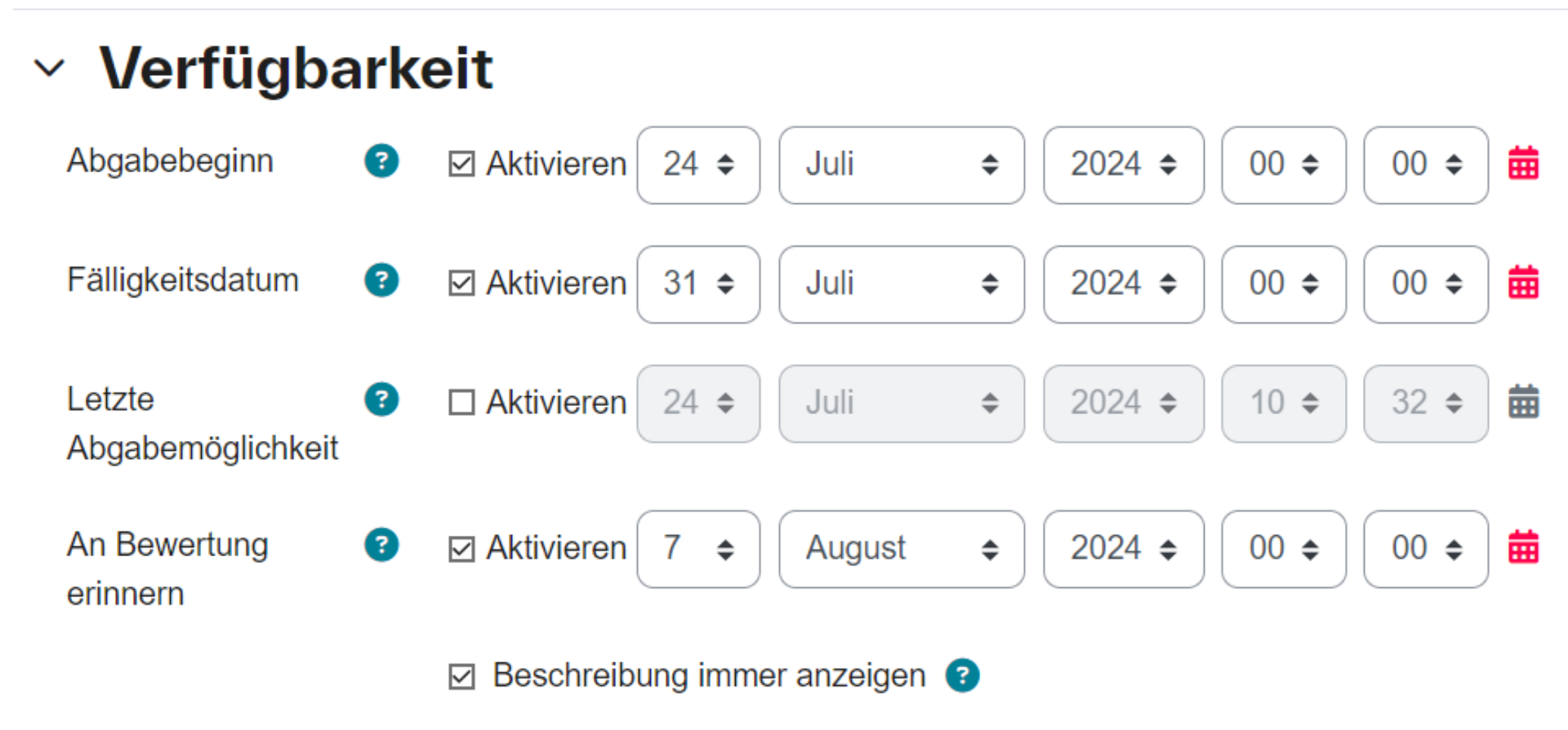Show help for Abgabebeginn

(382, 161)
